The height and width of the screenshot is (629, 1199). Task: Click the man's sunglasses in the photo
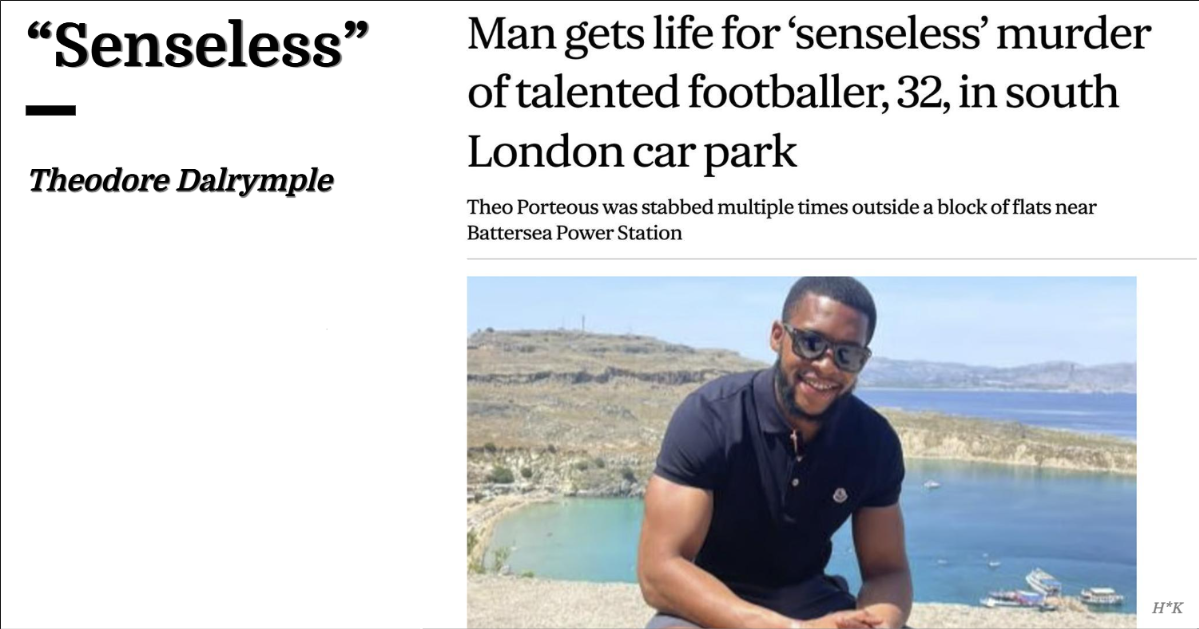827,348
